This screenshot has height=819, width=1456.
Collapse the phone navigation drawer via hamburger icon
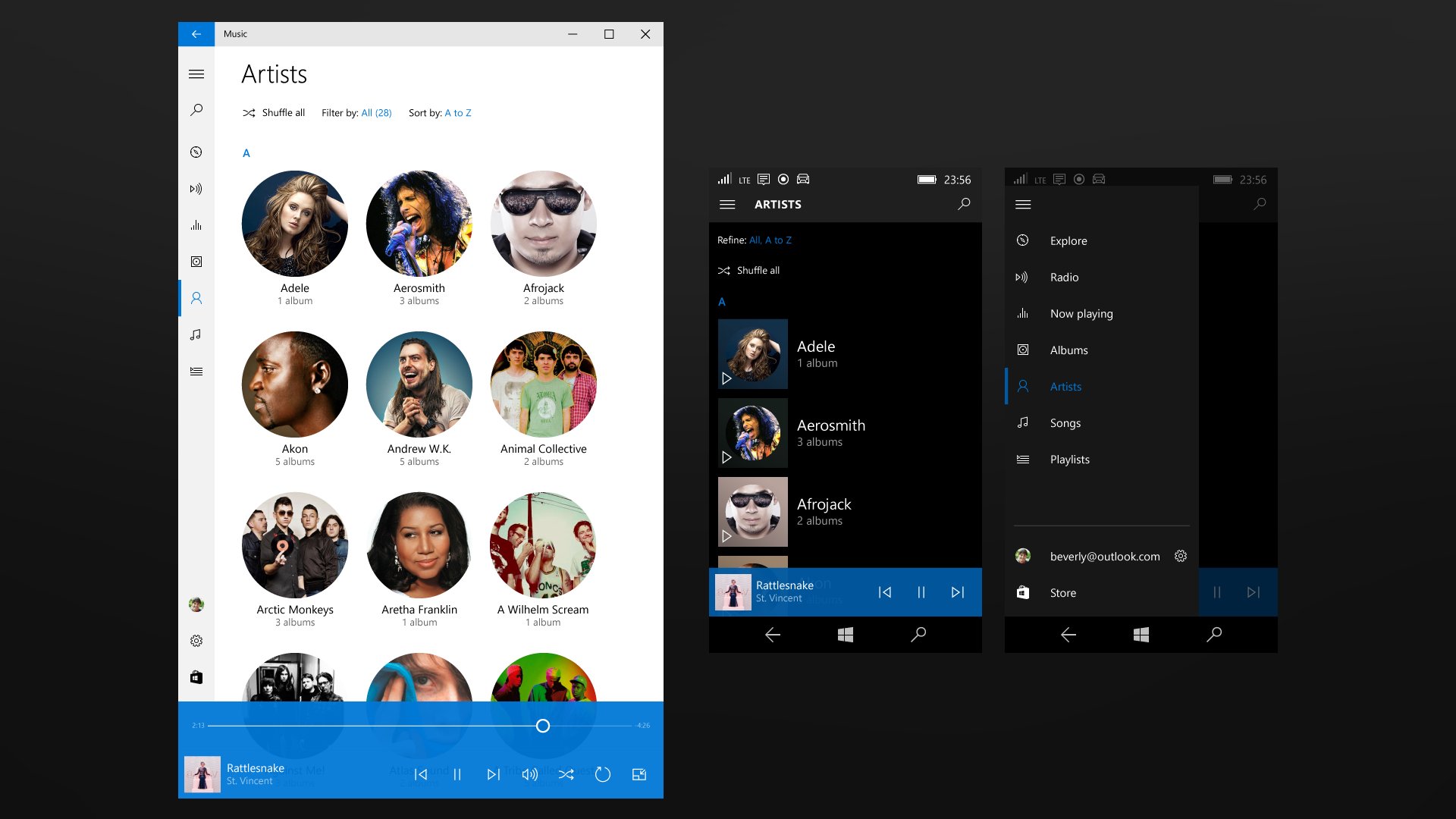[x=1022, y=204]
